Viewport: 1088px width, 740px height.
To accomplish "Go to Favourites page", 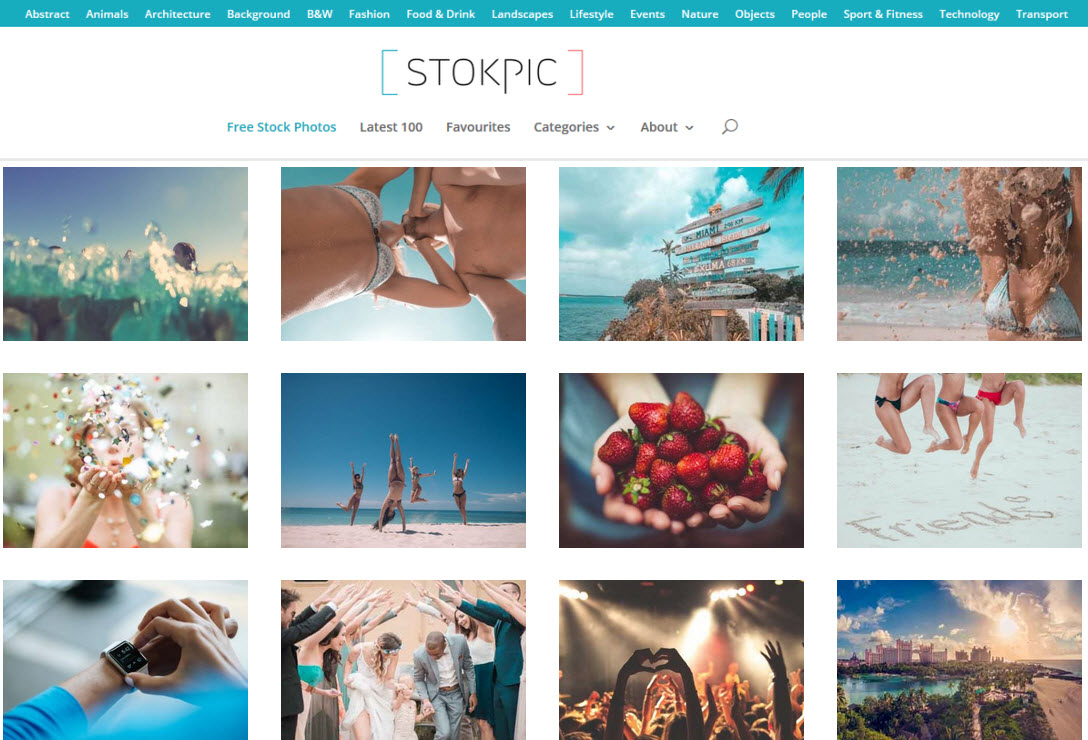I will click(478, 127).
